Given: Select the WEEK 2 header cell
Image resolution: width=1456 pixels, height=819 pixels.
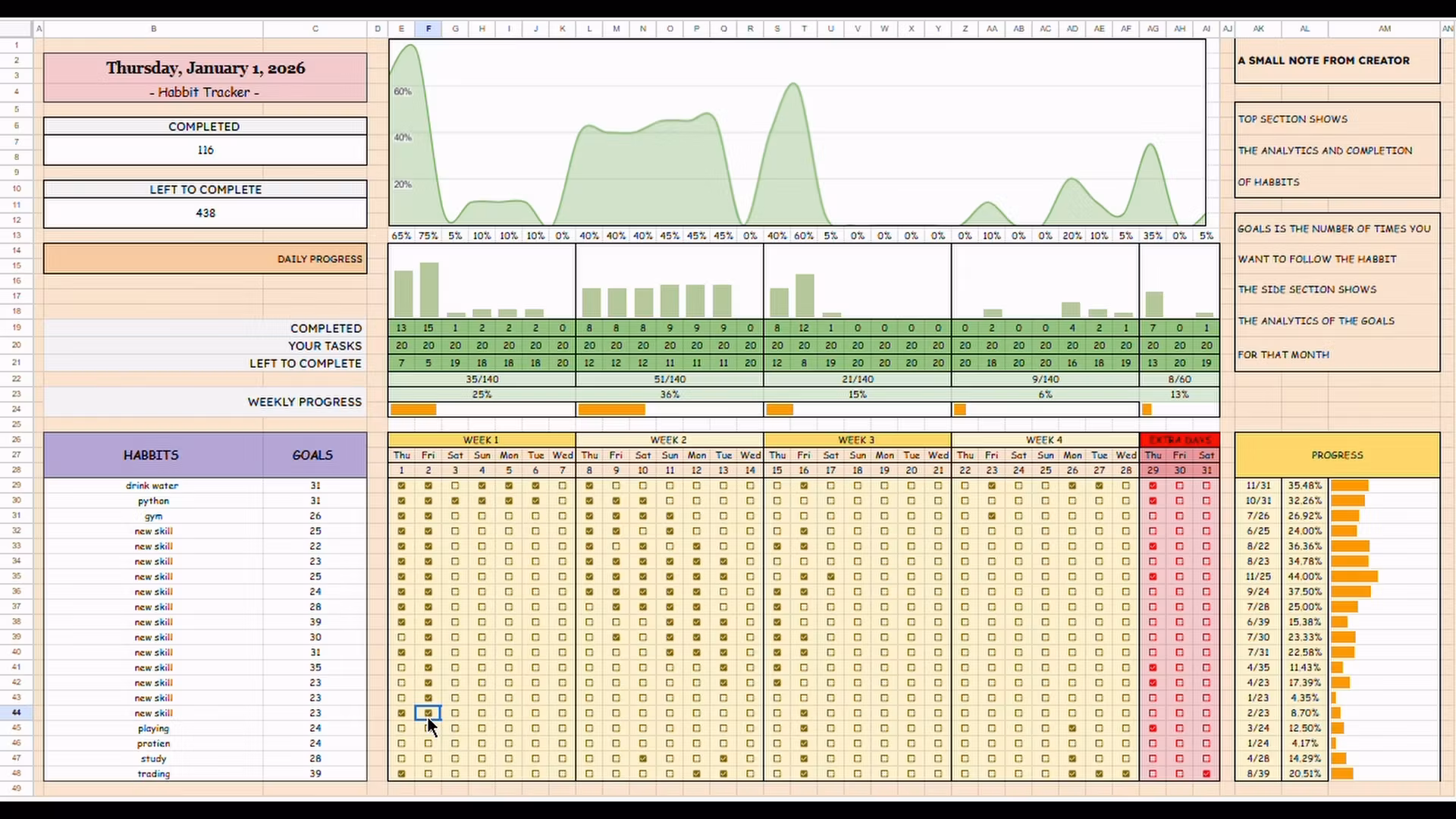Looking at the screenshot, I should click(x=669, y=440).
